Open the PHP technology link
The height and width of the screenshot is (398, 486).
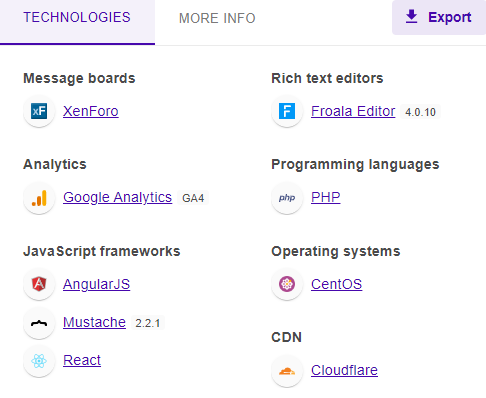pos(326,197)
